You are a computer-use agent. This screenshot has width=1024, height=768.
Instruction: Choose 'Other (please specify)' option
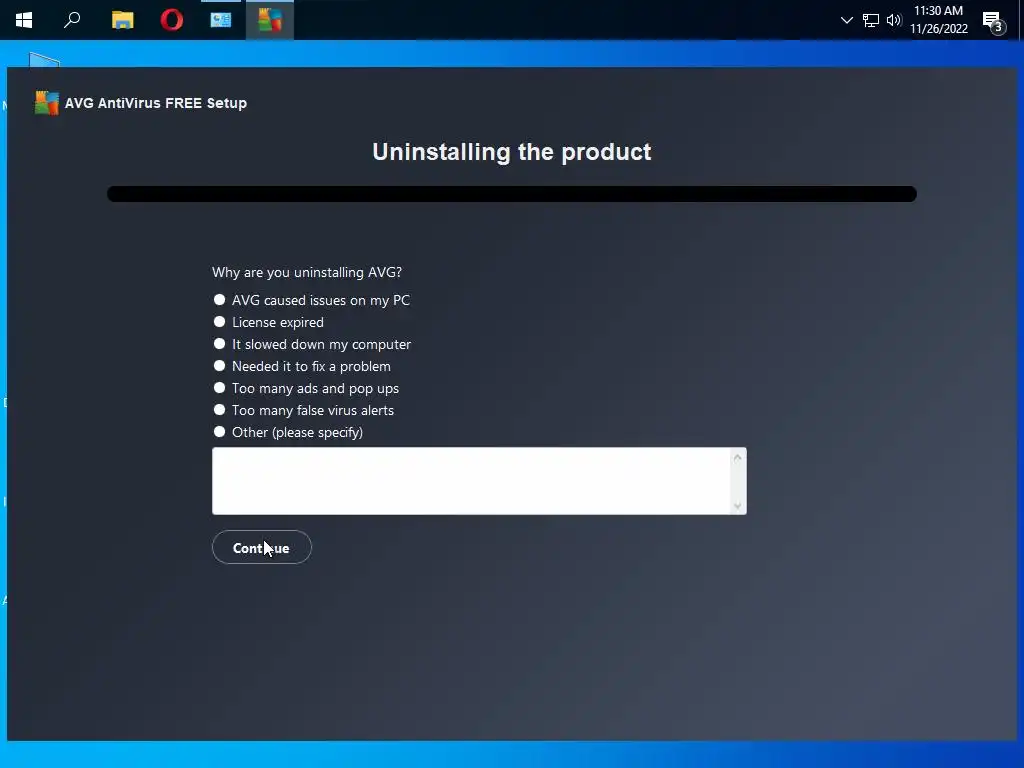(x=287, y=432)
